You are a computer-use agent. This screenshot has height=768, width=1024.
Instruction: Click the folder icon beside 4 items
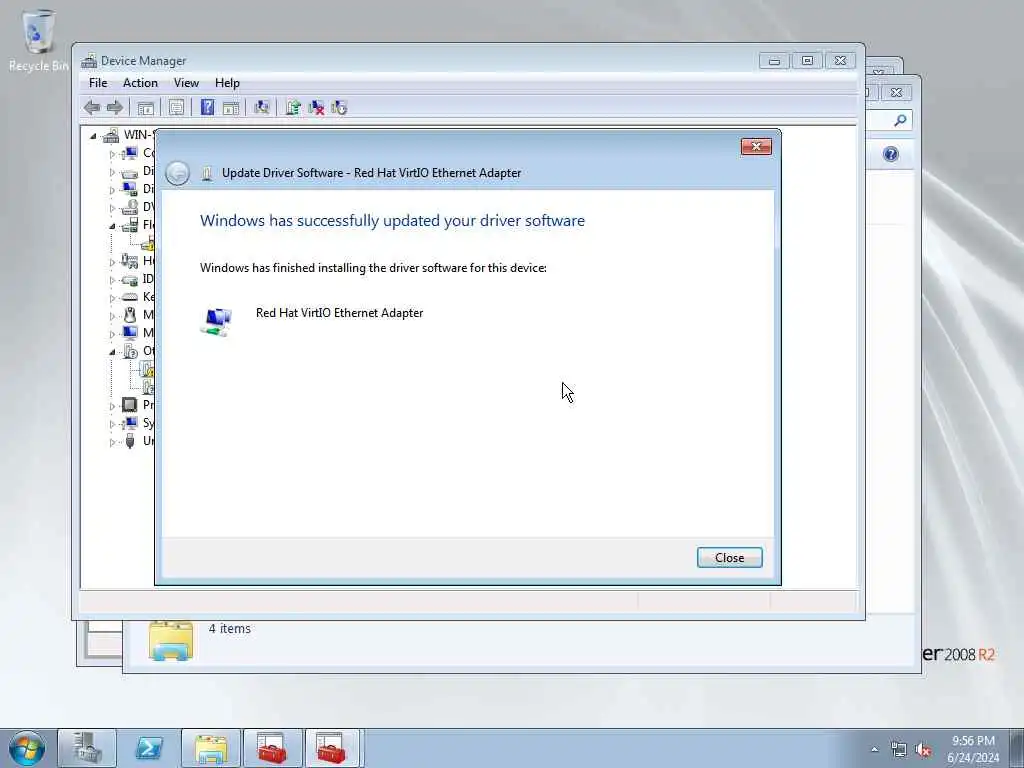(x=170, y=641)
